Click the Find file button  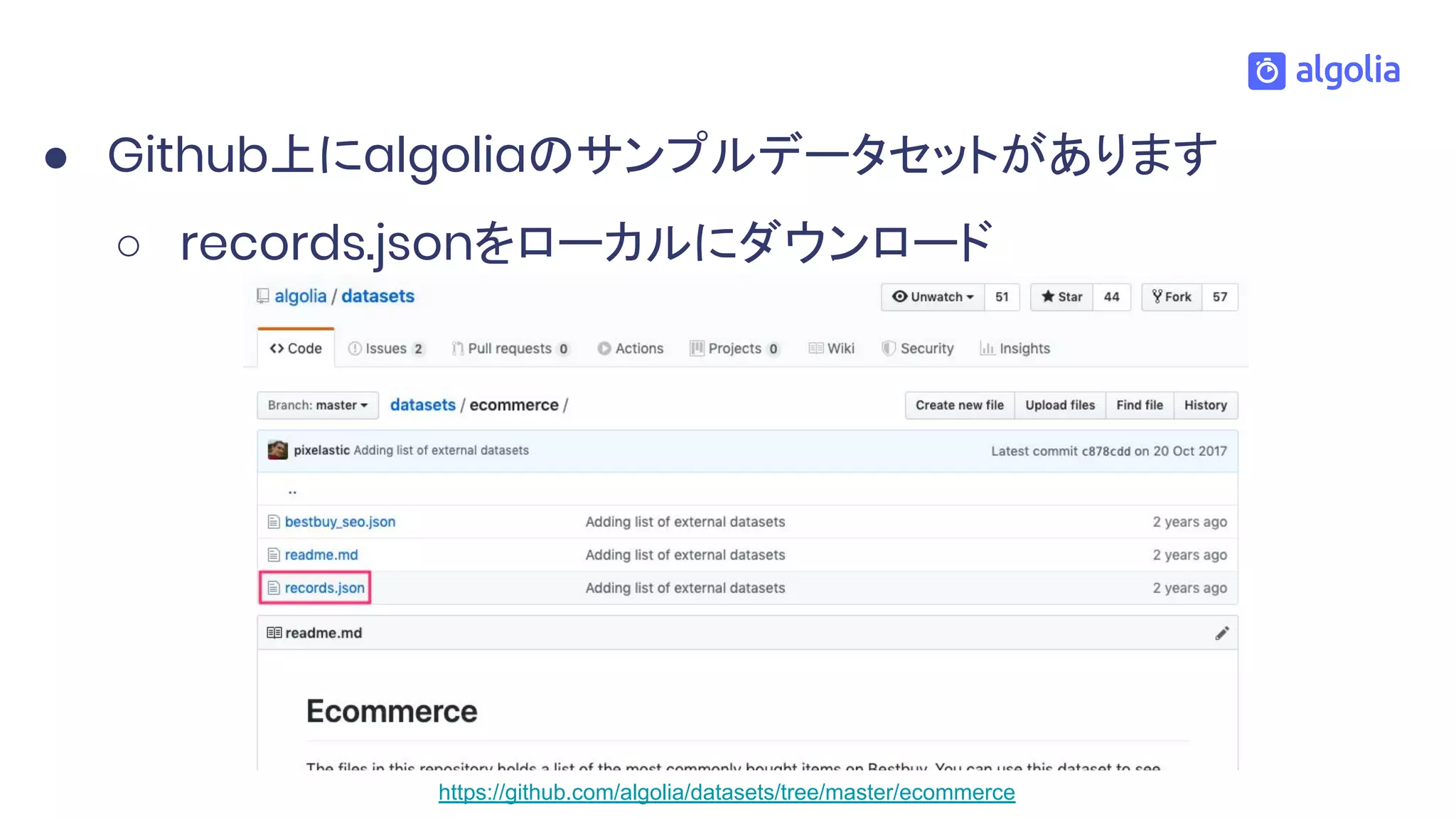(1140, 405)
